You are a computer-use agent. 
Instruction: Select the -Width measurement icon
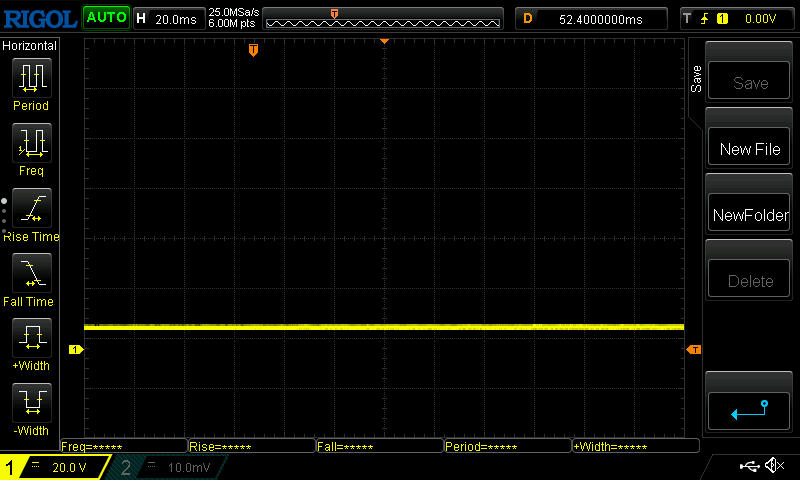(32, 402)
